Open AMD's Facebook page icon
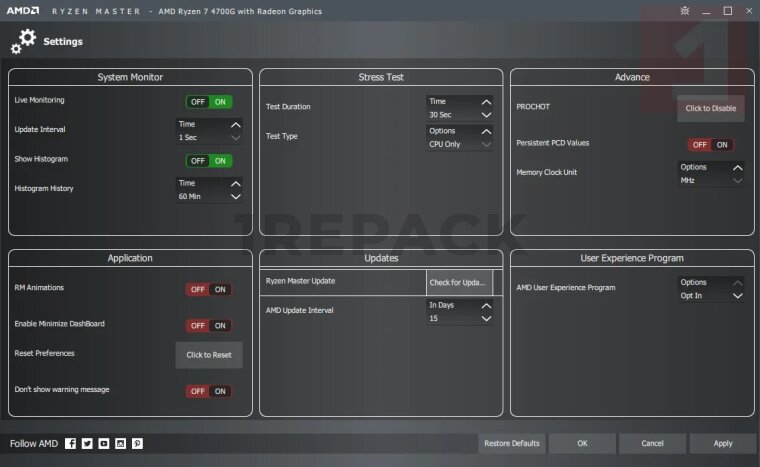Image resolution: width=760 pixels, height=467 pixels. (x=71, y=443)
